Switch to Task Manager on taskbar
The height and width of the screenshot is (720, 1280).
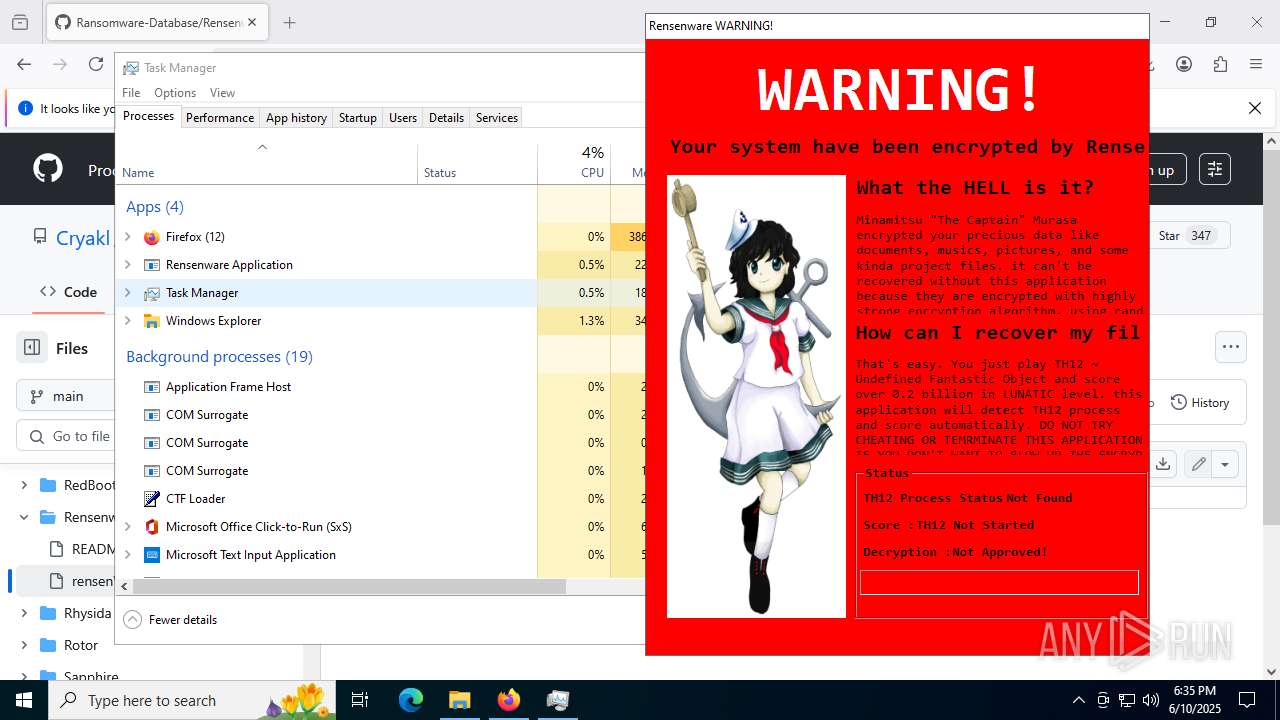click(558, 700)
